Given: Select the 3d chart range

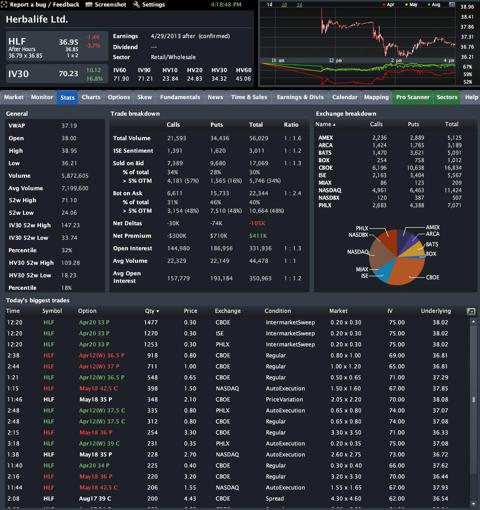Looking at the screenshot, I should point(299,5).
